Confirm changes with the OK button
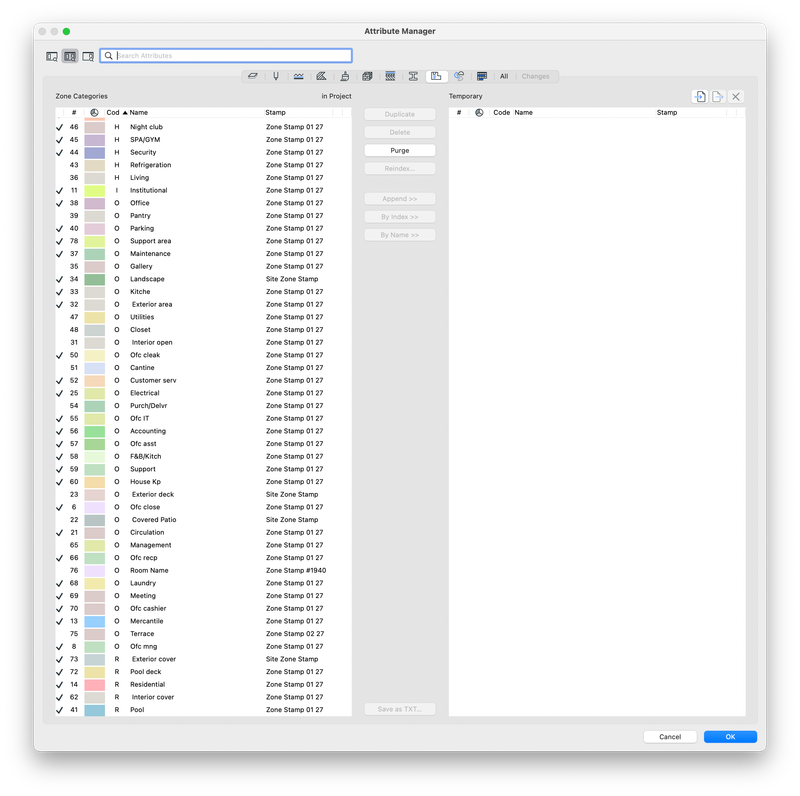This screenshot has height=796, width=800. pos(730,737)
